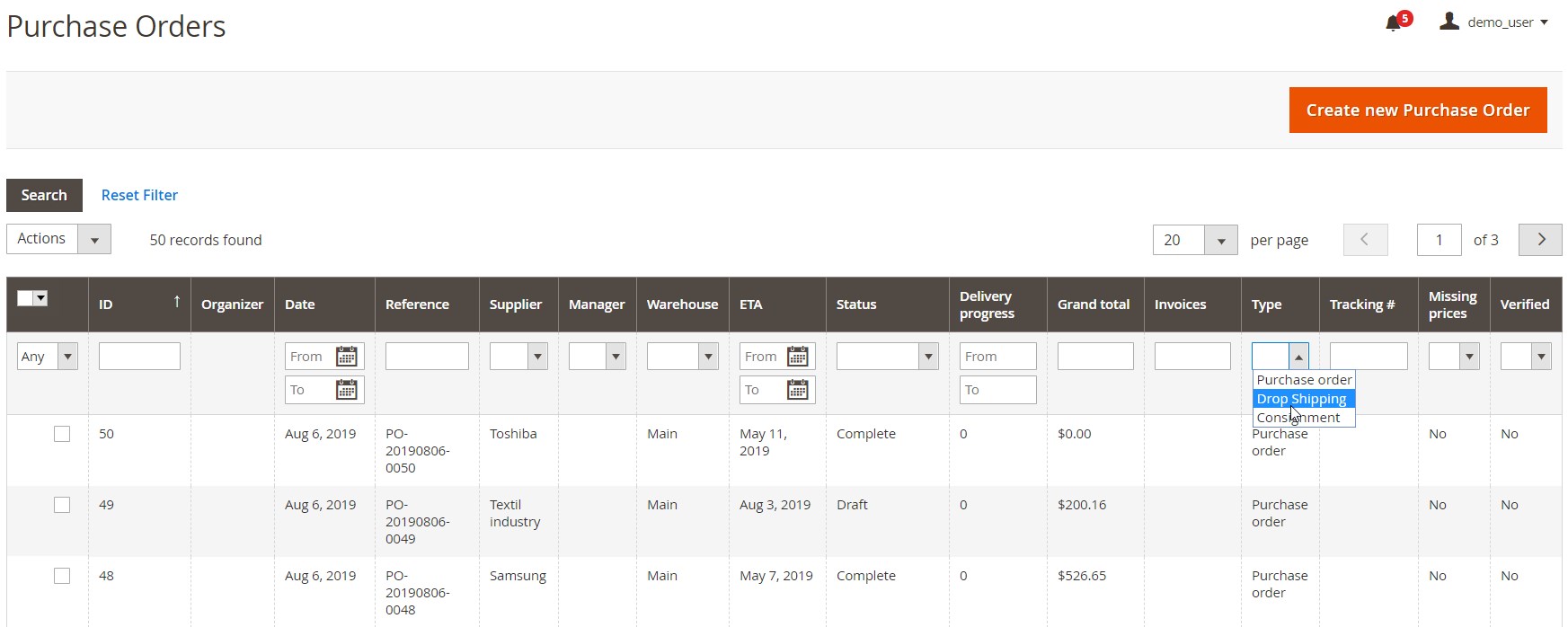Open the per page count dropdown

pyautogui.click(x=1220, y=241)
